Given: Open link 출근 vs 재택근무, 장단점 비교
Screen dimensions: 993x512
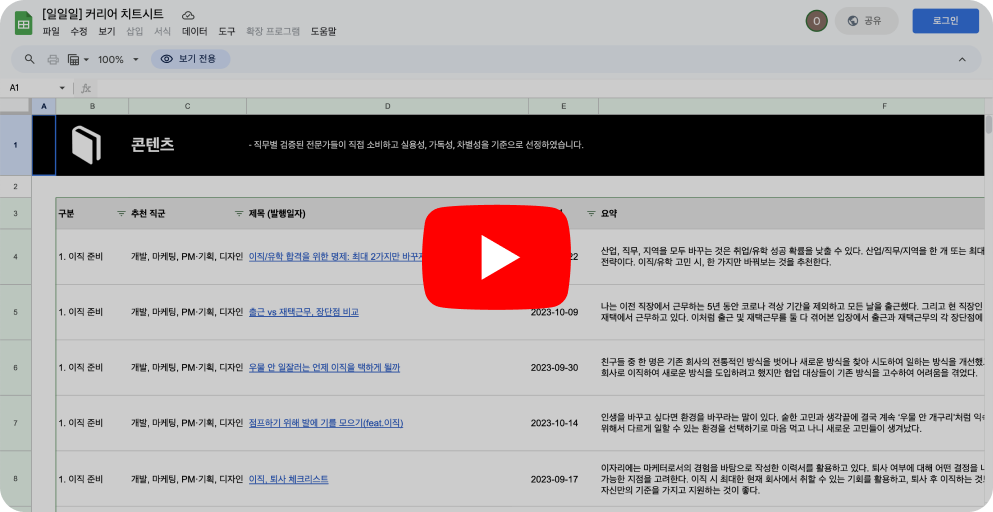Looking at the screenshot, I should [x=303, y=312].
